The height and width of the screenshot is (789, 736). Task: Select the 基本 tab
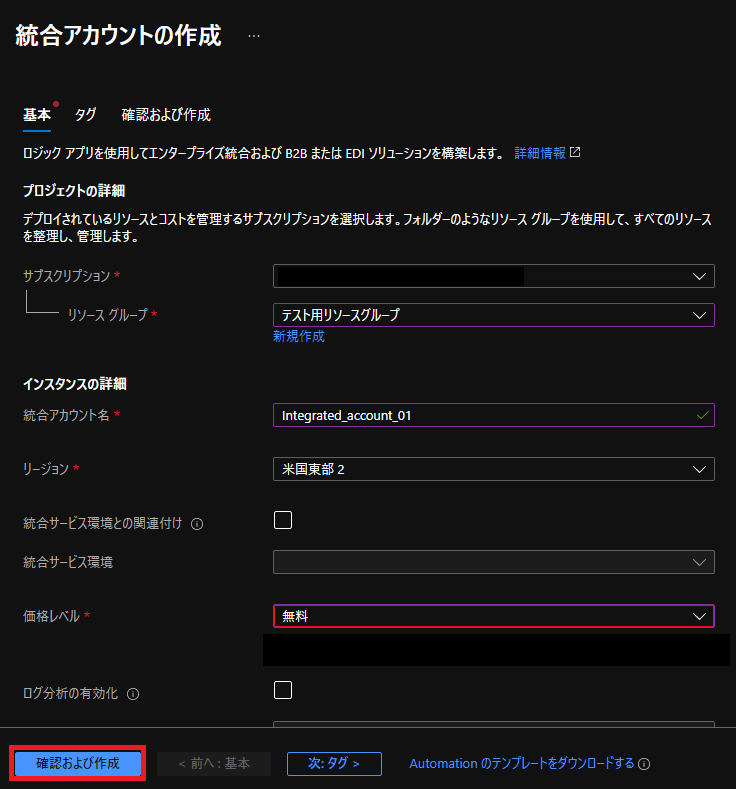37,115
